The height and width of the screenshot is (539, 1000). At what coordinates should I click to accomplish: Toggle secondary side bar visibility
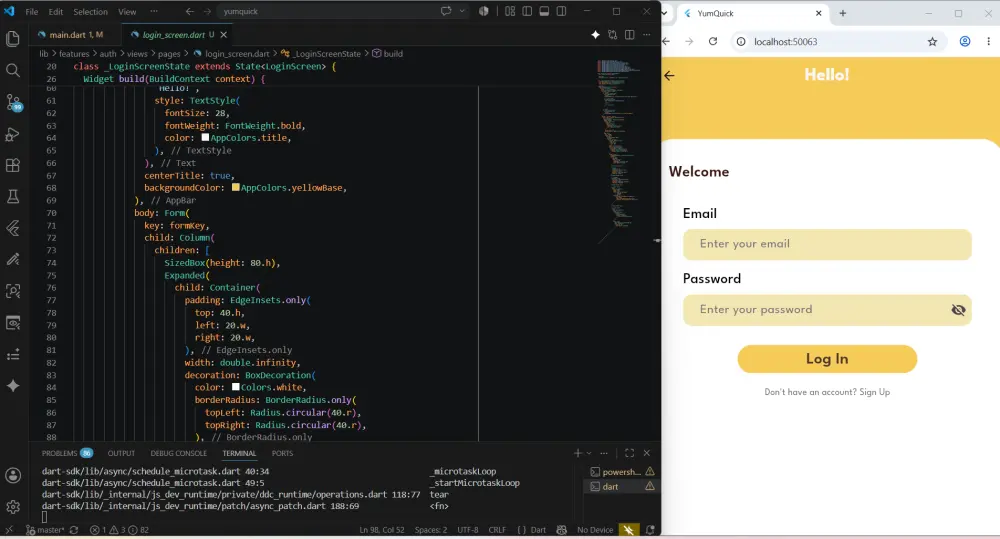coord(561,11)
